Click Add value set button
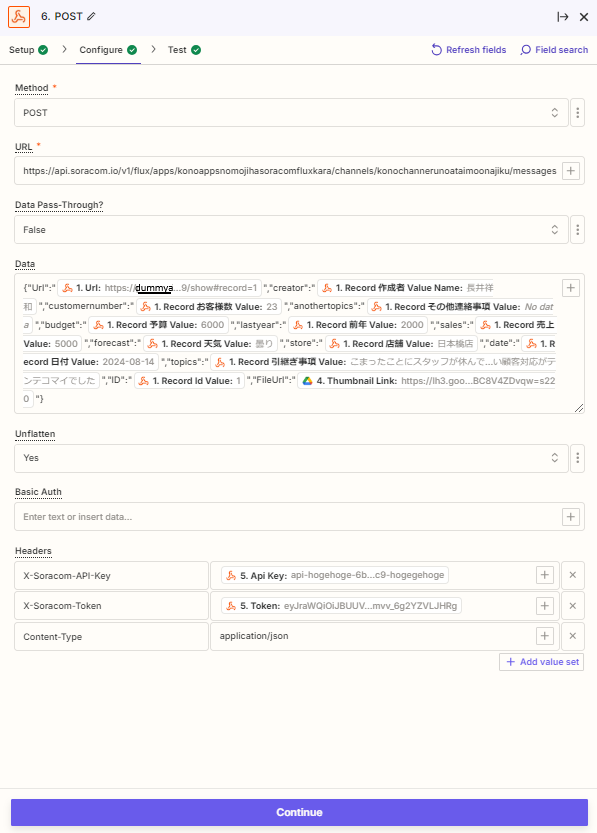 [541, 662]
